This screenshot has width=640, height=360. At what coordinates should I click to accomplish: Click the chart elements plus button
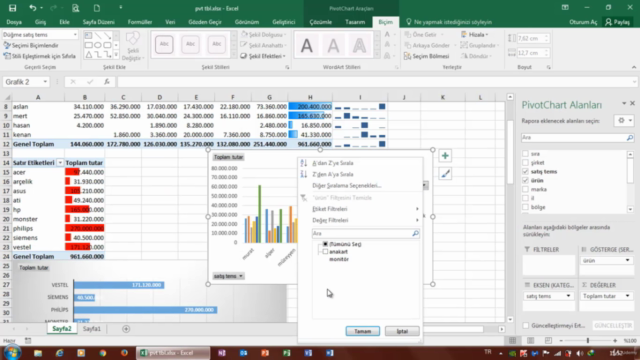coord(445,156)
